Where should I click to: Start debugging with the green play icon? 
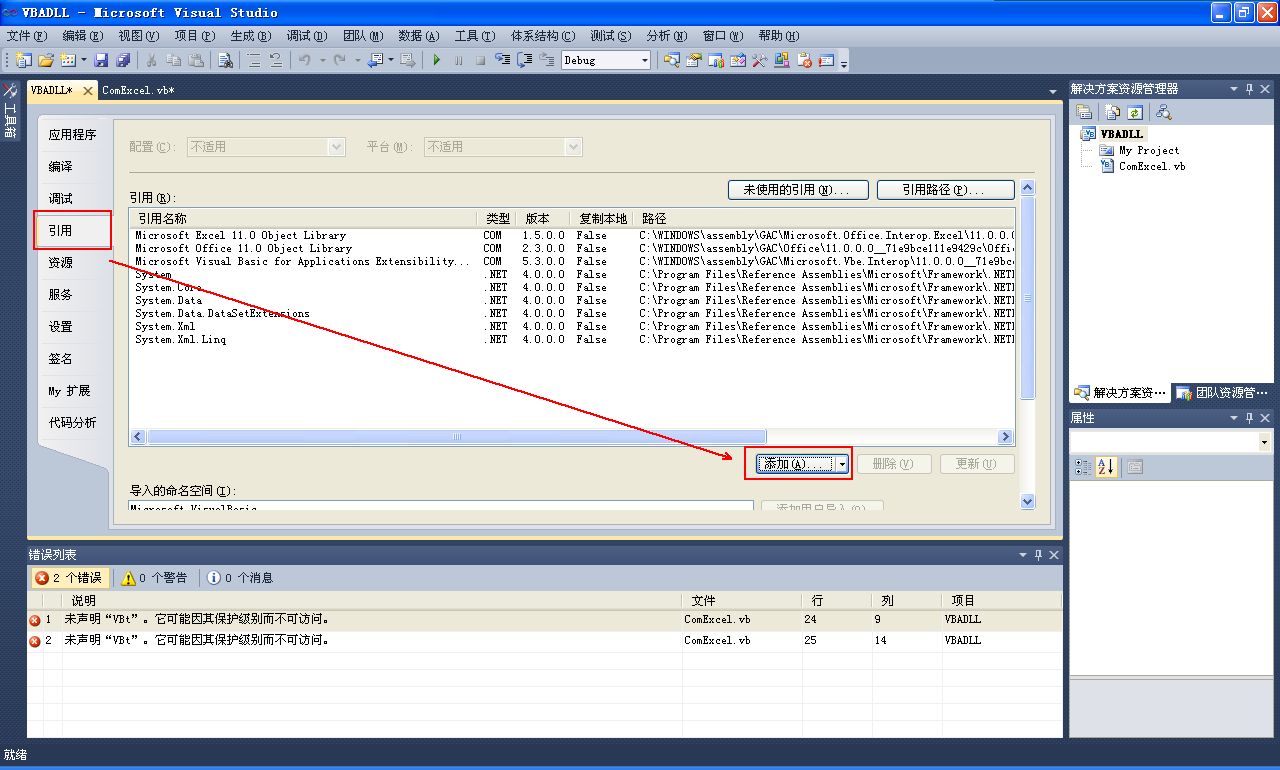coord(438,59)
